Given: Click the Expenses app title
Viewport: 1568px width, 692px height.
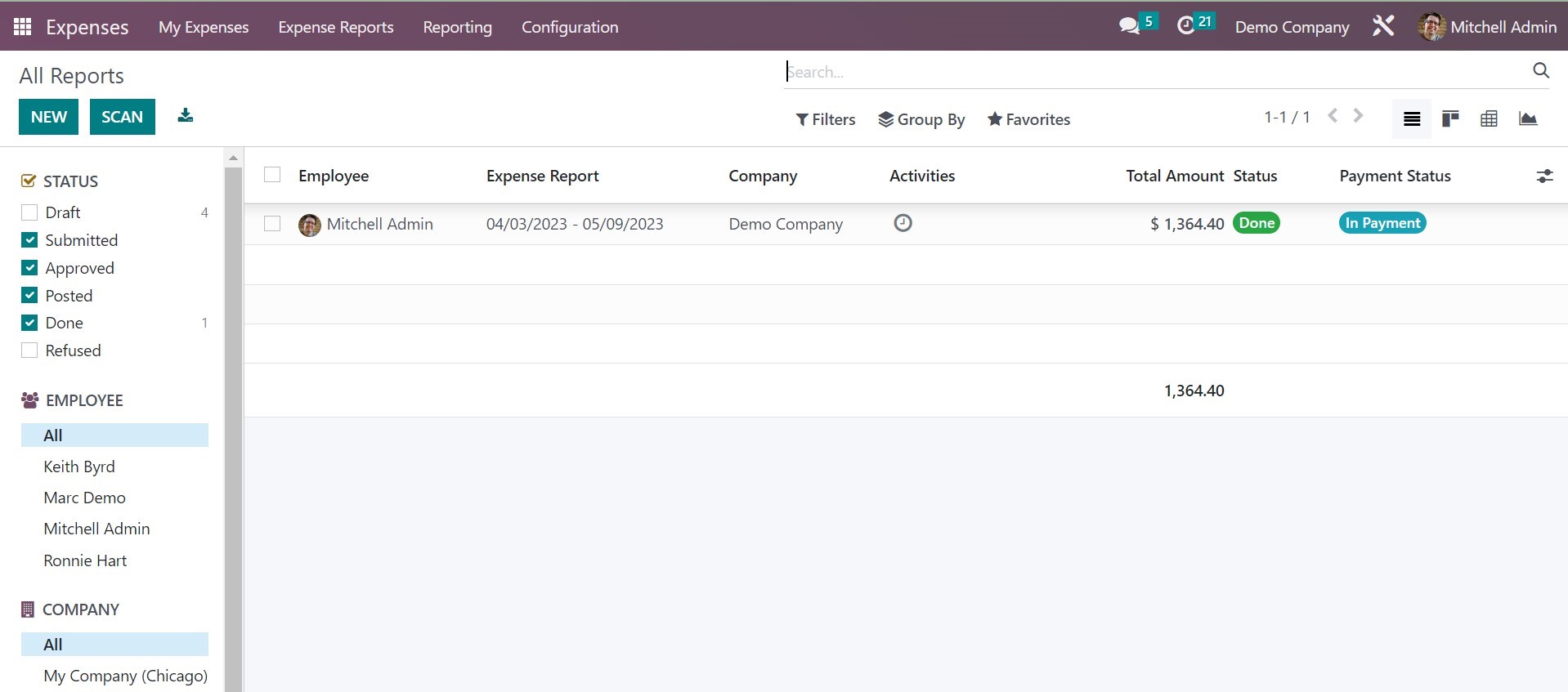Looking at the screenshot, I should click(87, 27).
